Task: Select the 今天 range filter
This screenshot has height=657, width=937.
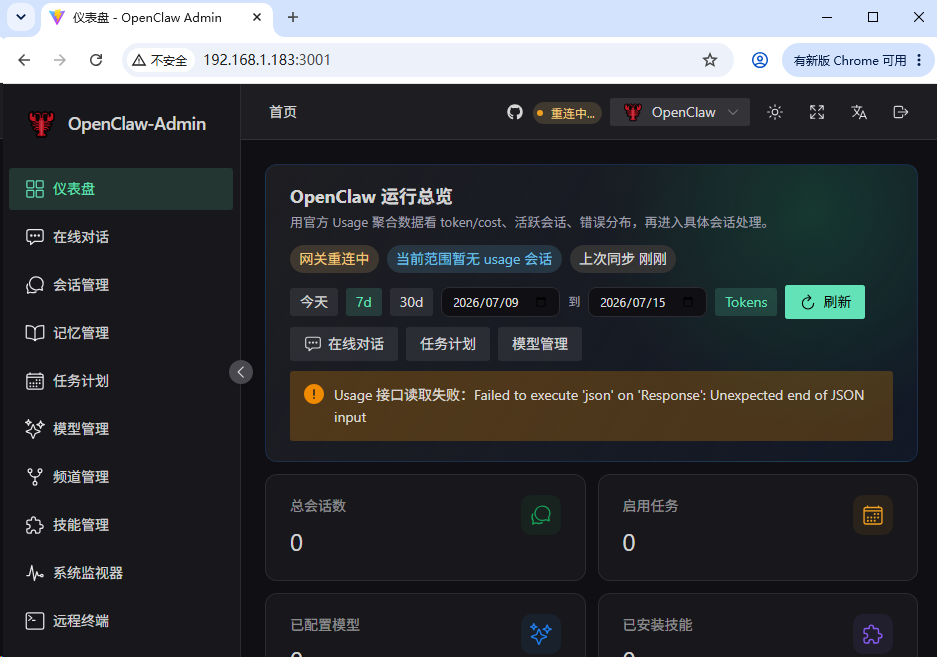Action: [x=314, y=302]
